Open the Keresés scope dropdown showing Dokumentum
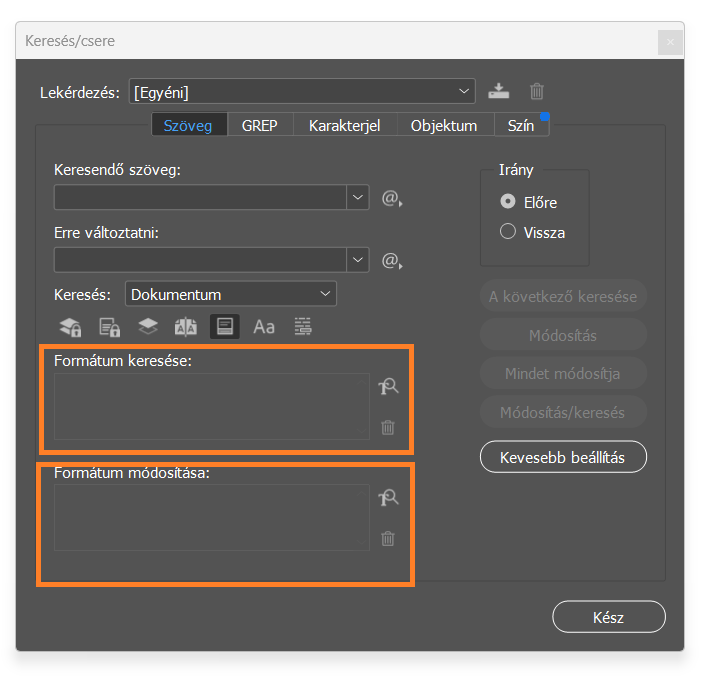Screen dimensions: 712x677 coord(231,294)
